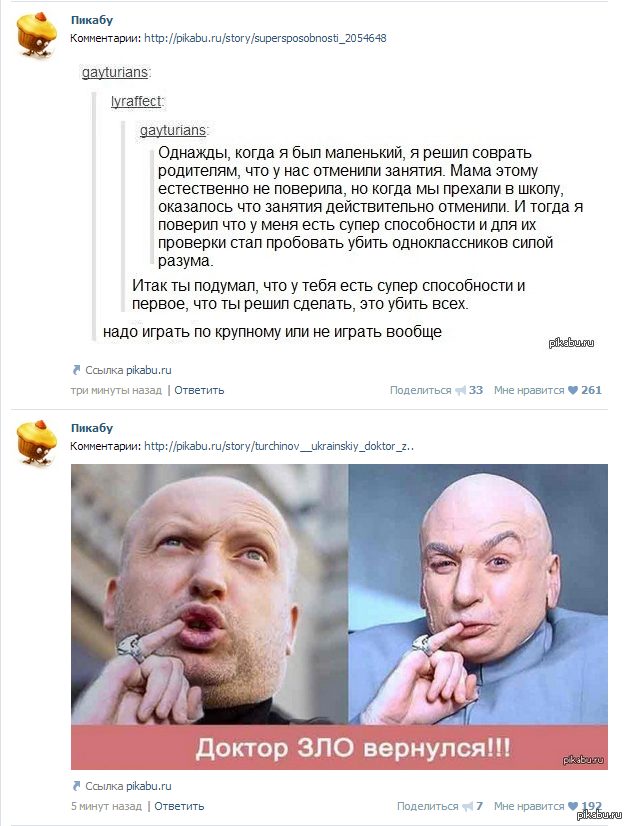
Task: Click Мне нравится on the second post
Action: coord(529,806)
